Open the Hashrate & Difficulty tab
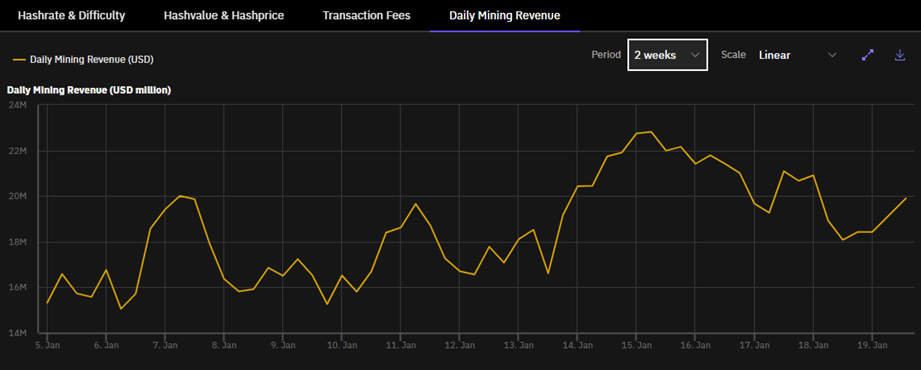This screenshot has height=370, width=921. [71, 15]
